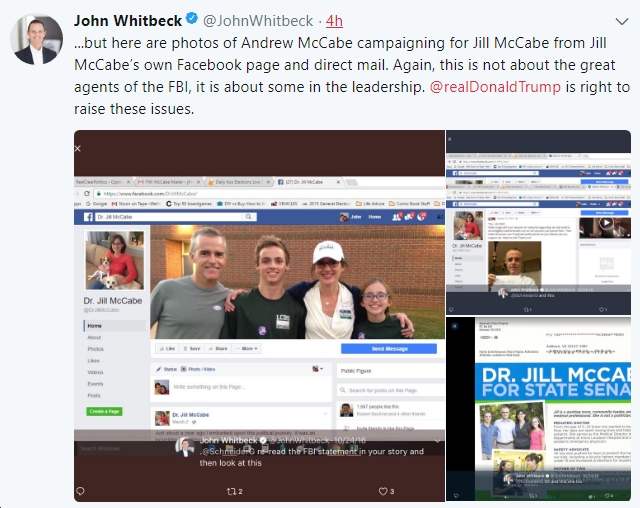Select the Photos item in the Facebook sidebar
640x508 pixels.
click(95, 349)
